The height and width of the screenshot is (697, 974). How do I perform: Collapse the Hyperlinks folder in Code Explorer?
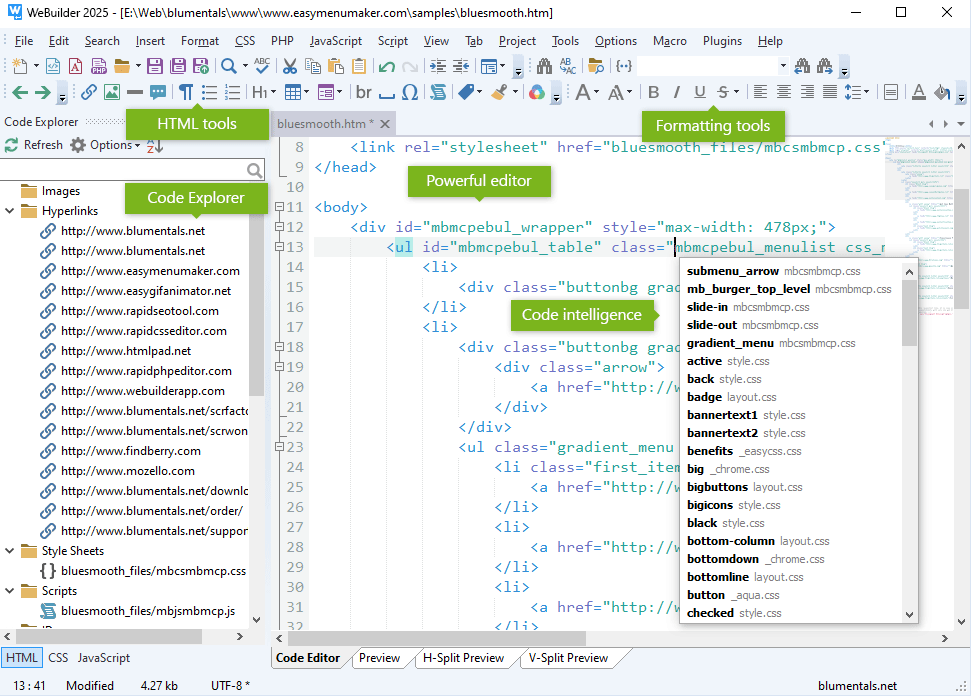tap(9, 210)
